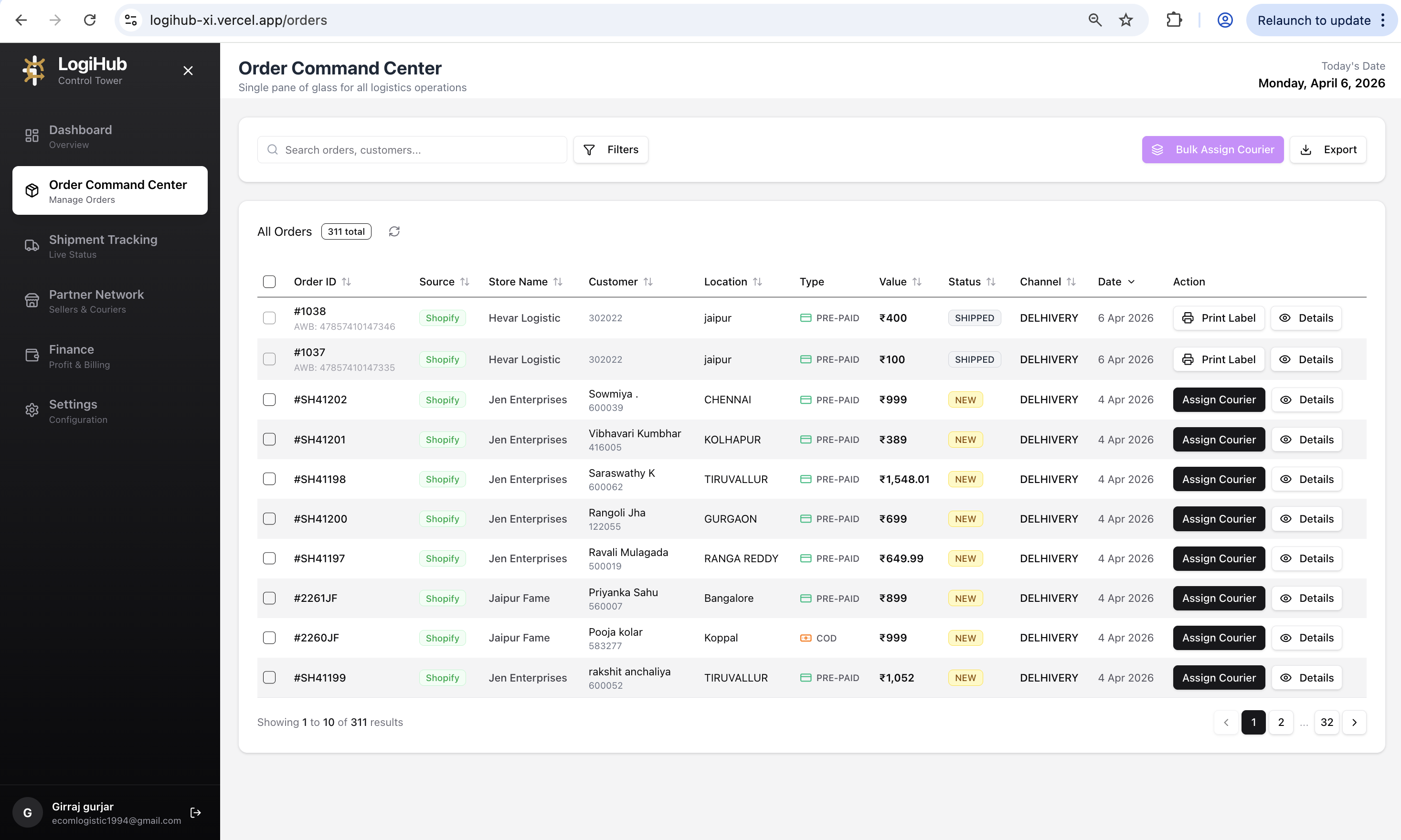Open Details for order #SH41199
The image size is (1401, 840).
1306,678
